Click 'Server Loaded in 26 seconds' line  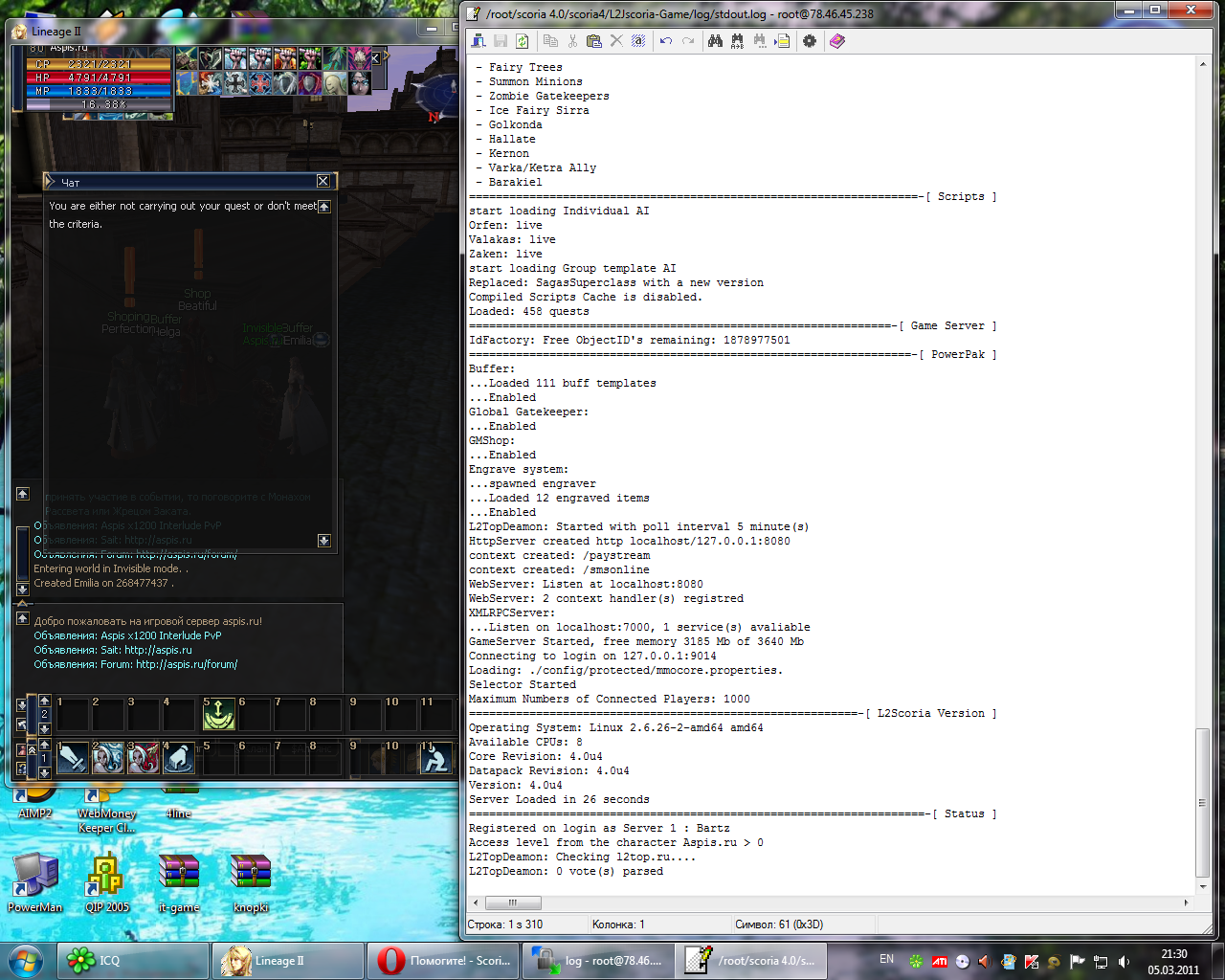pyautogui.click(x=559, y=799)
